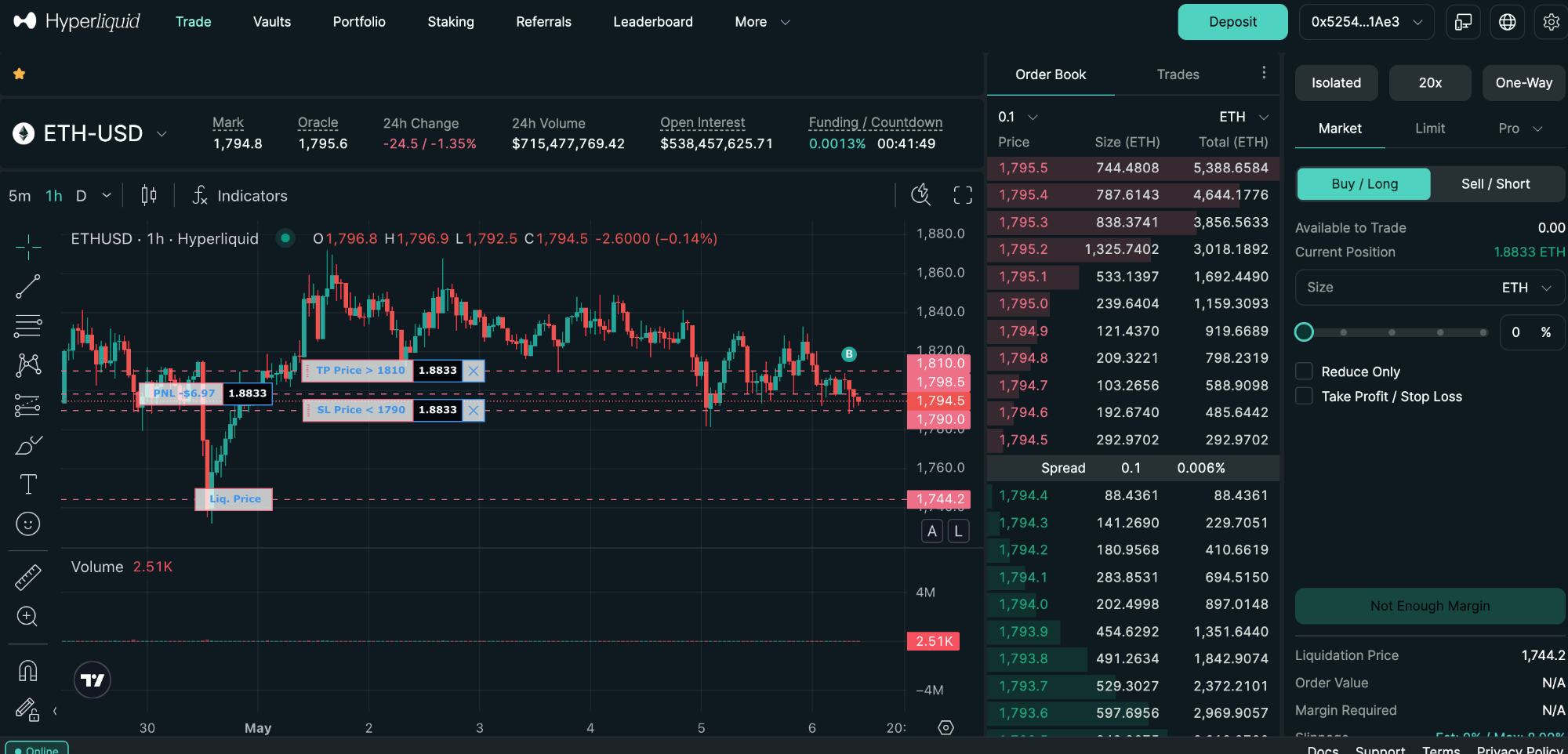Click the chart snapshot/alert icon
Viewport: 1568px width, 754px height.
(921, 194)
